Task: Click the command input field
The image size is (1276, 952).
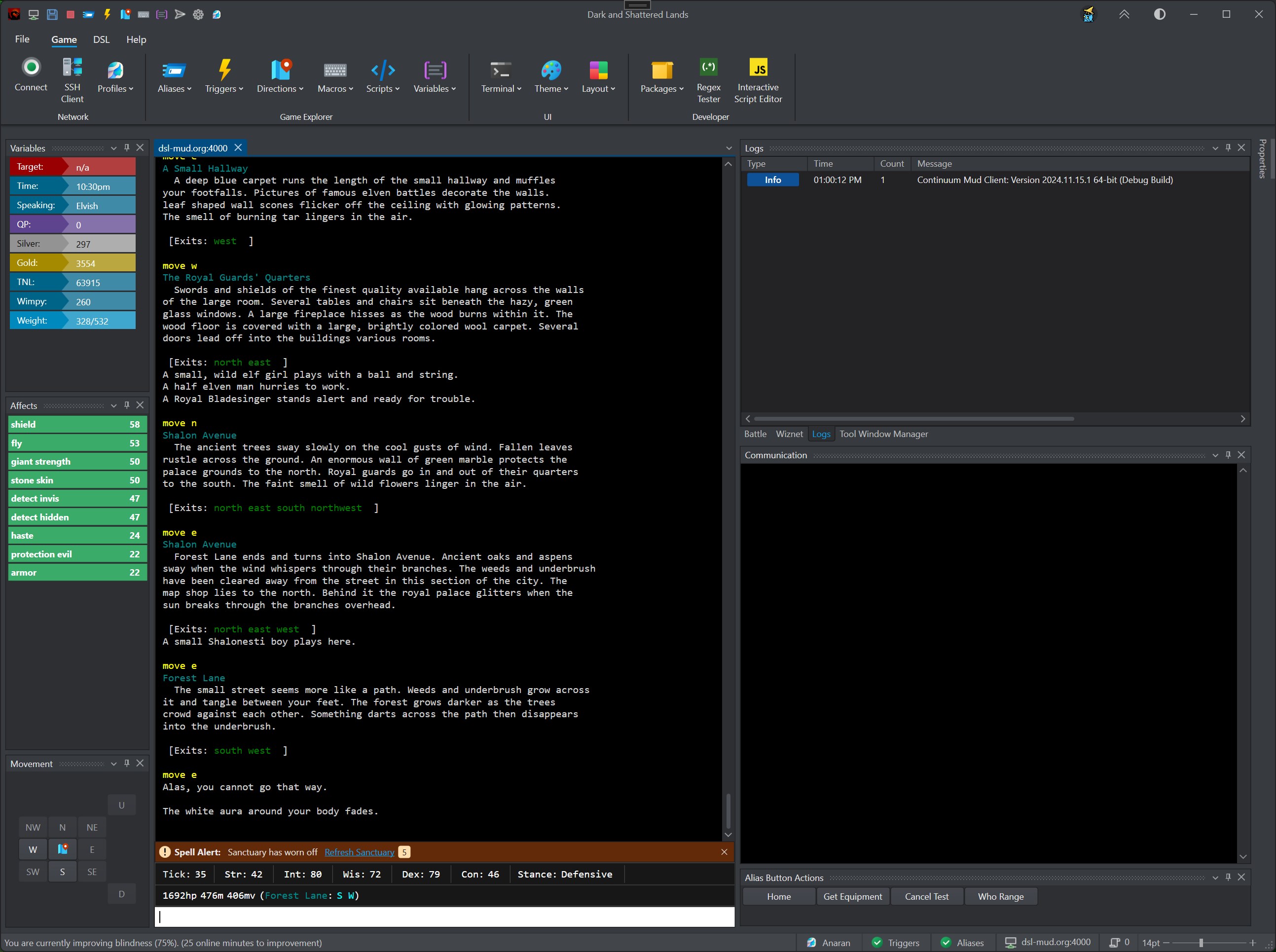Action: 443,916
